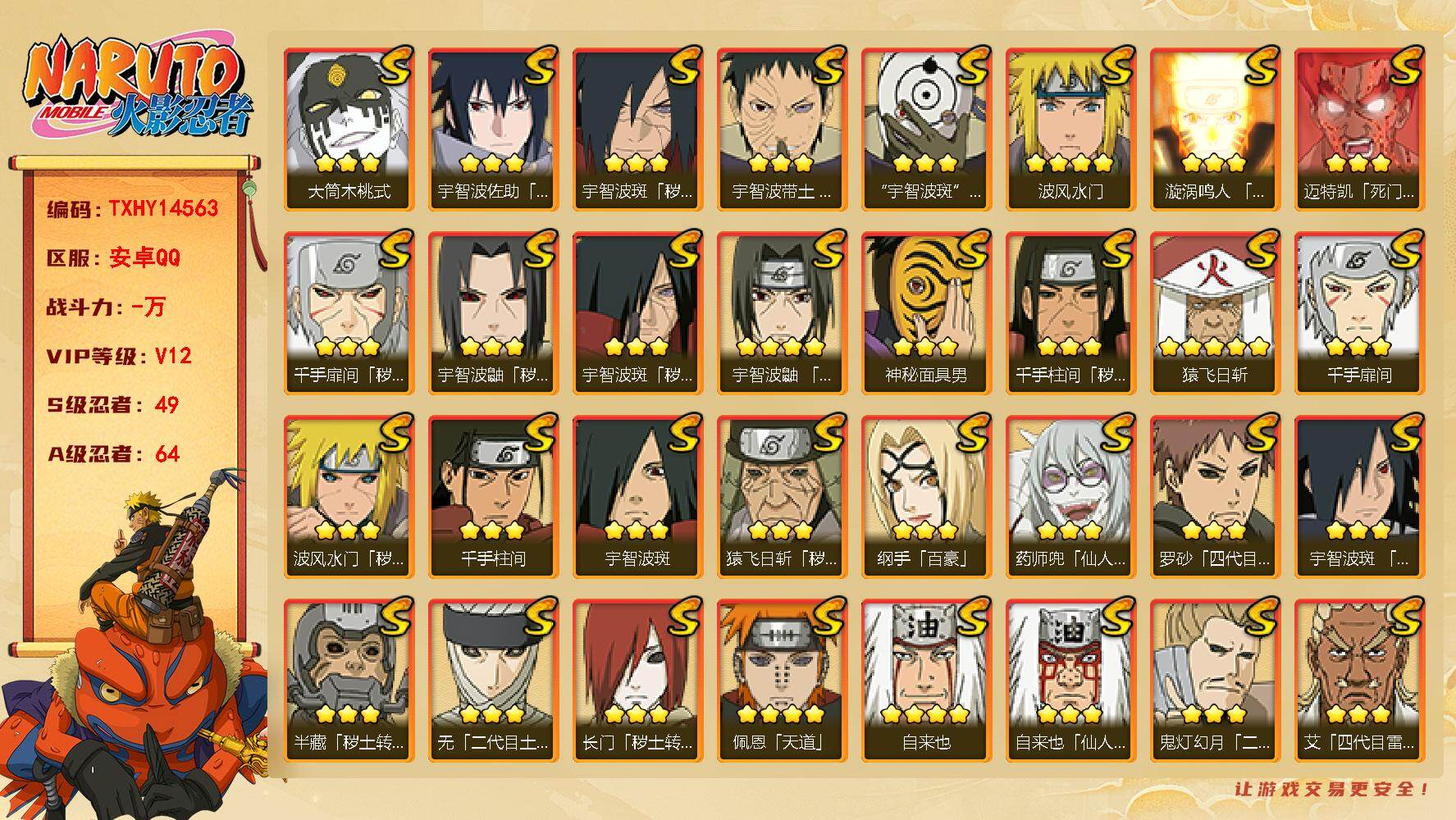Click the 神秘面具男 character portrait
Image resolution: width=1456 pixels, height=820 pixels.
point(926,313)
